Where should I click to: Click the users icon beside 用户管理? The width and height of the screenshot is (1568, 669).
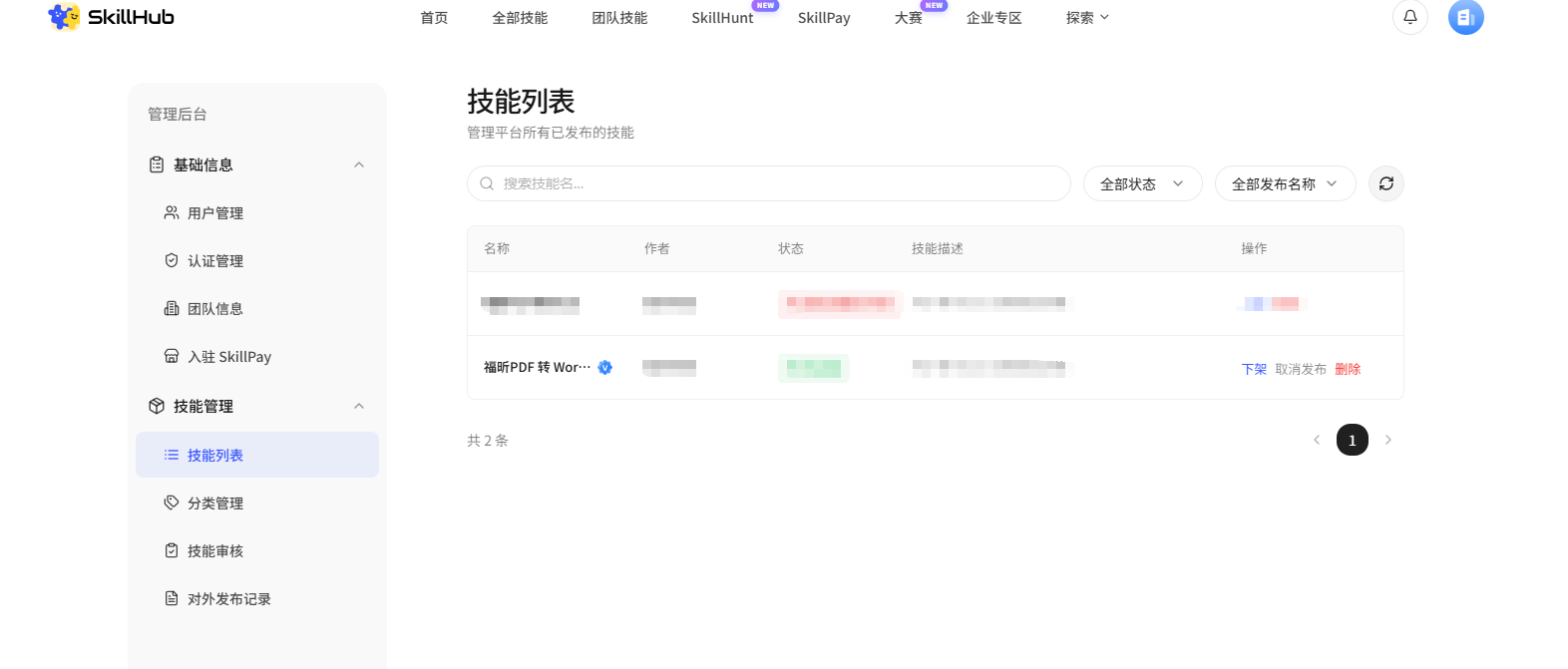172,212
